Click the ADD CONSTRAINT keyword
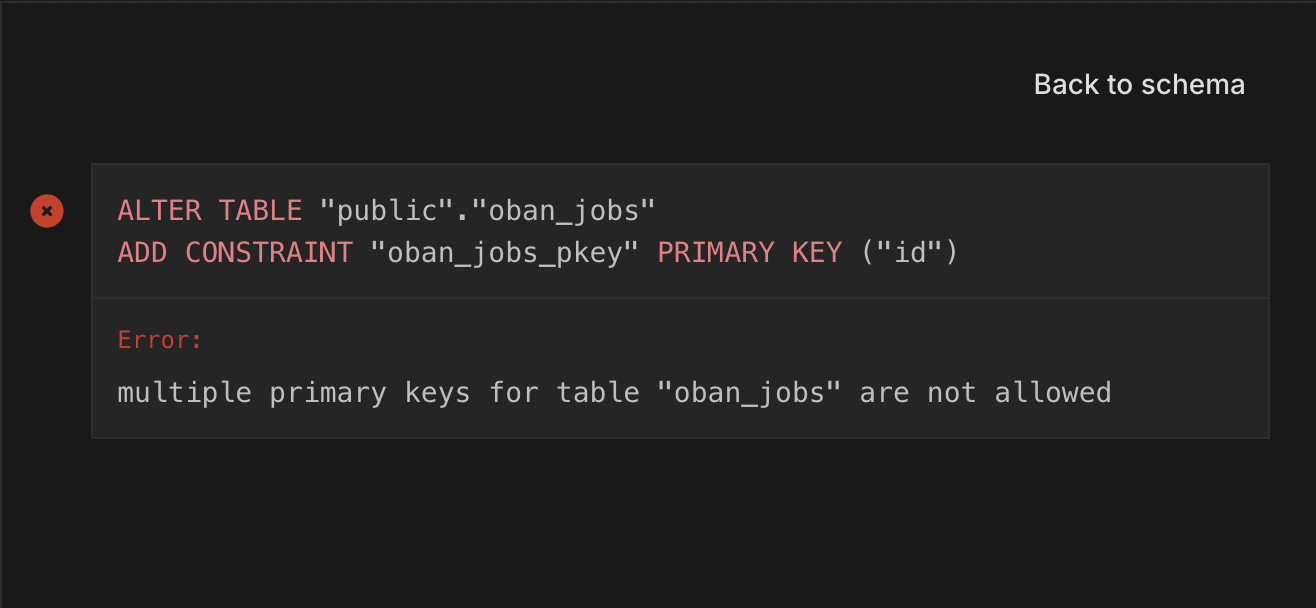Image resolution: width=1316 pixels, height=608 pixels. tap(235, 253)
